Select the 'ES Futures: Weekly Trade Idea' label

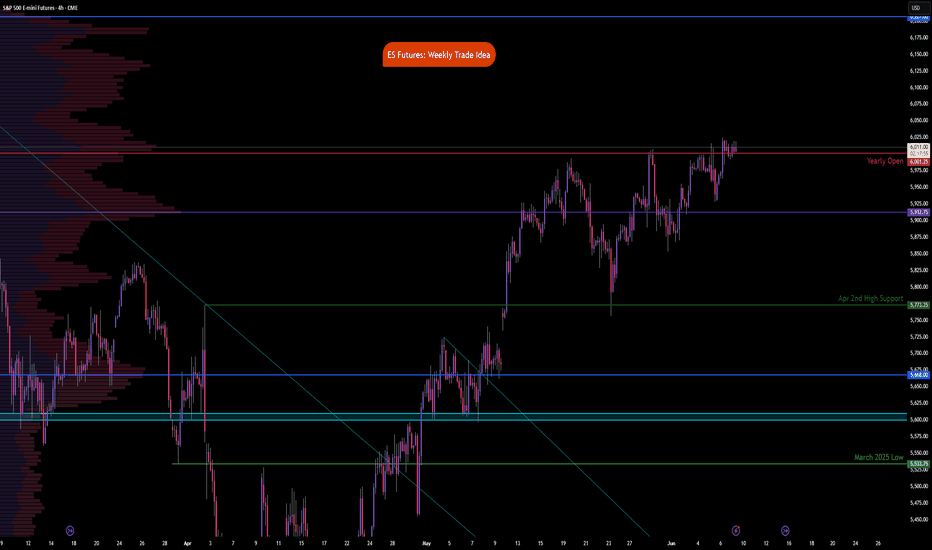point(439,55)
